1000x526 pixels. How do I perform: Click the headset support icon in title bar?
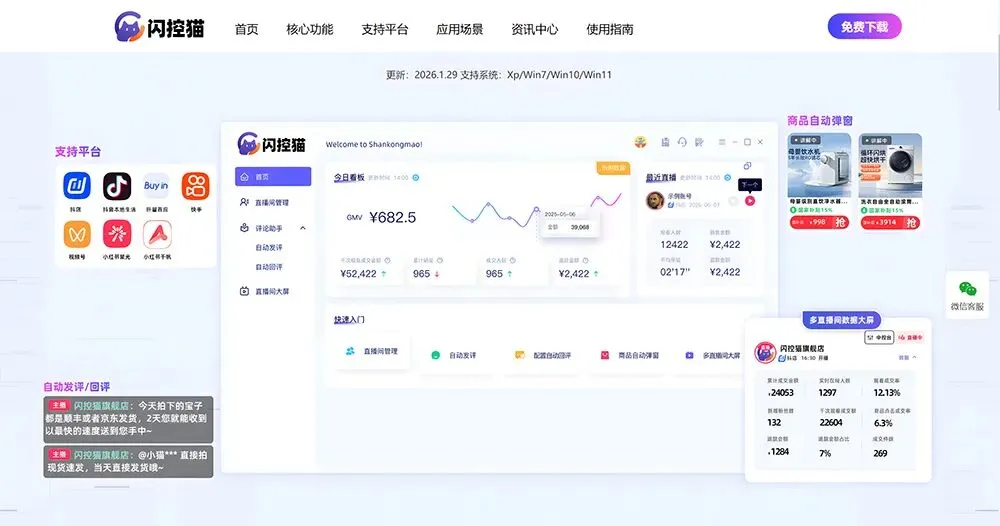[x=682, y=142]
